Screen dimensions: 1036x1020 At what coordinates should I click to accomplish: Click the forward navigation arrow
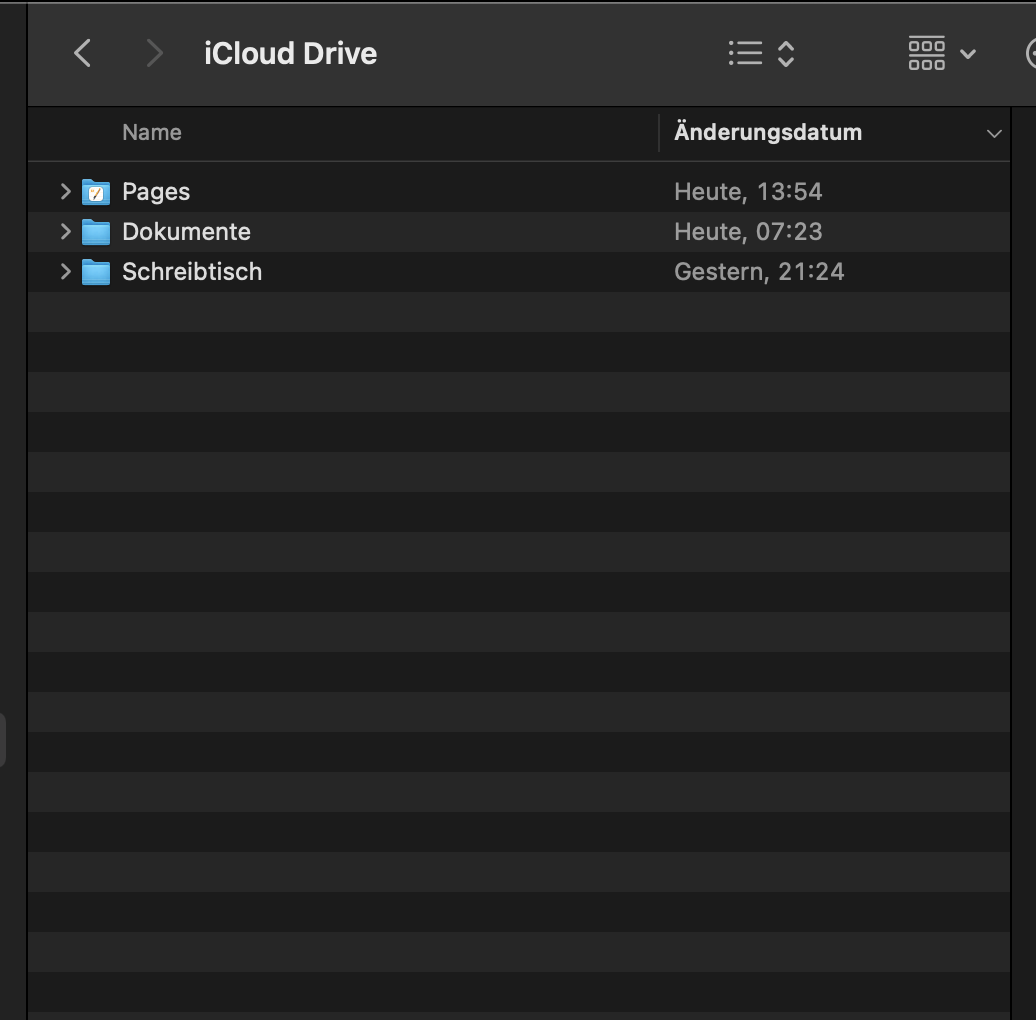[153, 53]
